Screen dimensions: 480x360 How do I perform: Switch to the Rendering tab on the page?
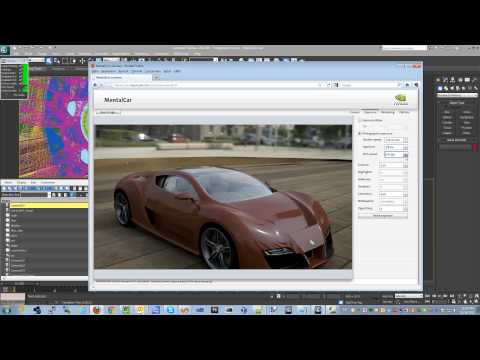(x=388, y=112)
